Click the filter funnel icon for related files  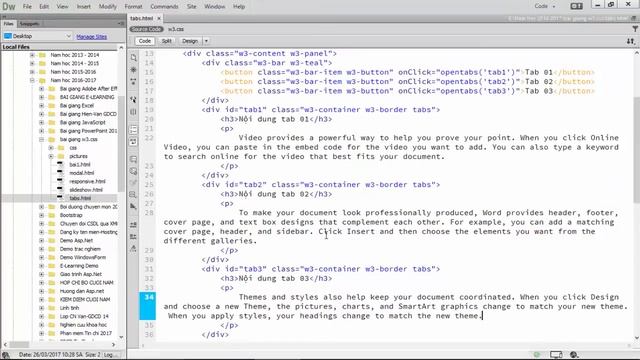[635, 29]
